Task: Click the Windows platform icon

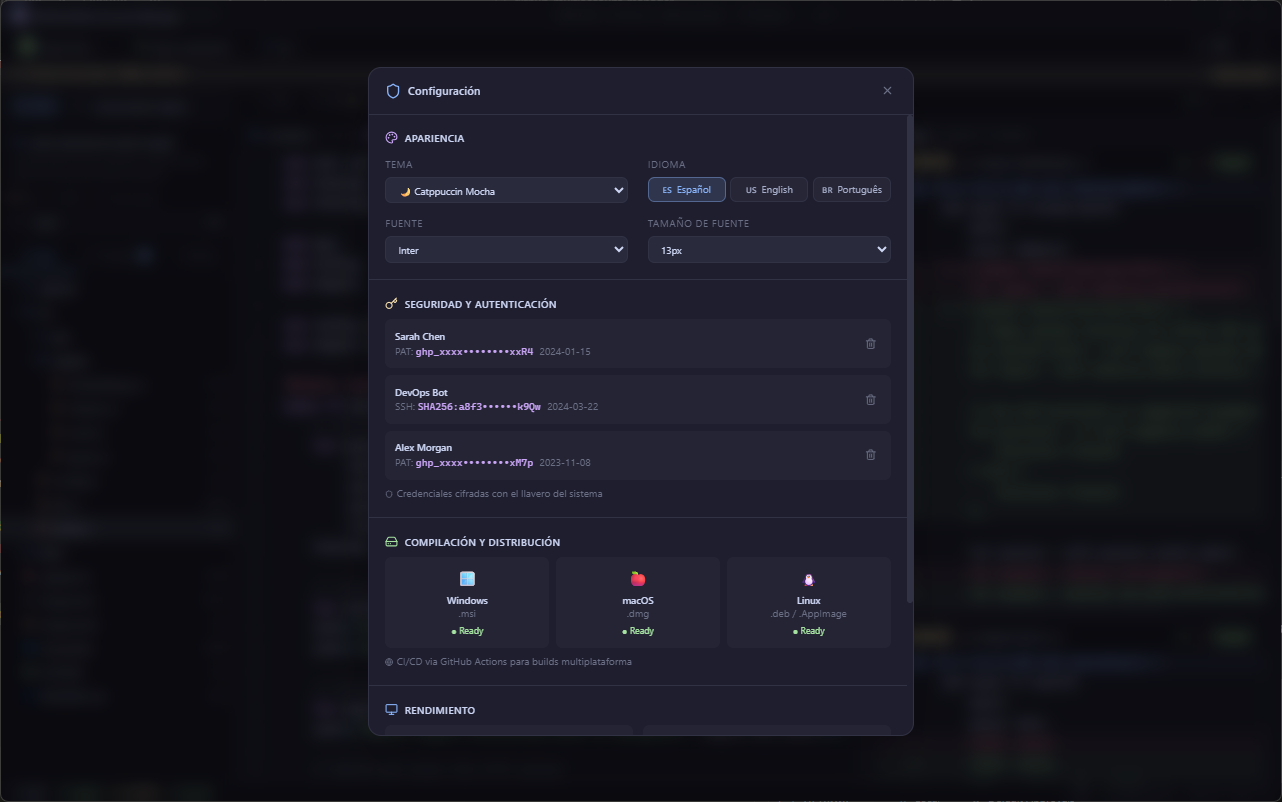Action: coord(467,578)
